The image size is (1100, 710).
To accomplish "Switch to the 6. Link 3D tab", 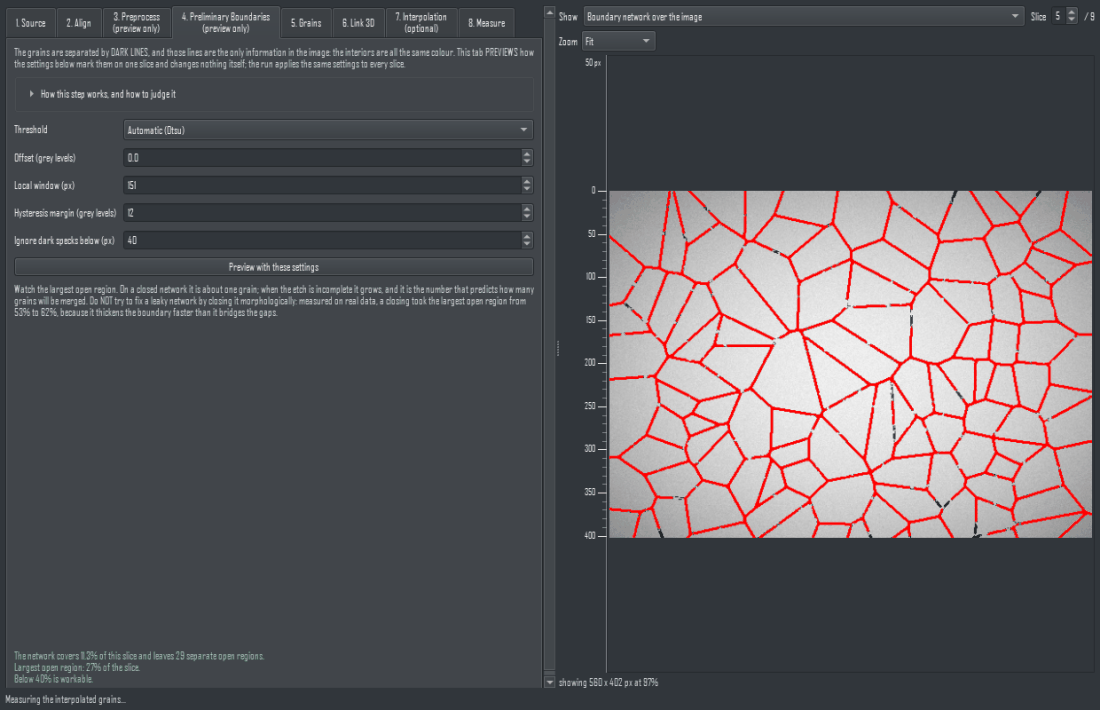I will pos(358,23).
